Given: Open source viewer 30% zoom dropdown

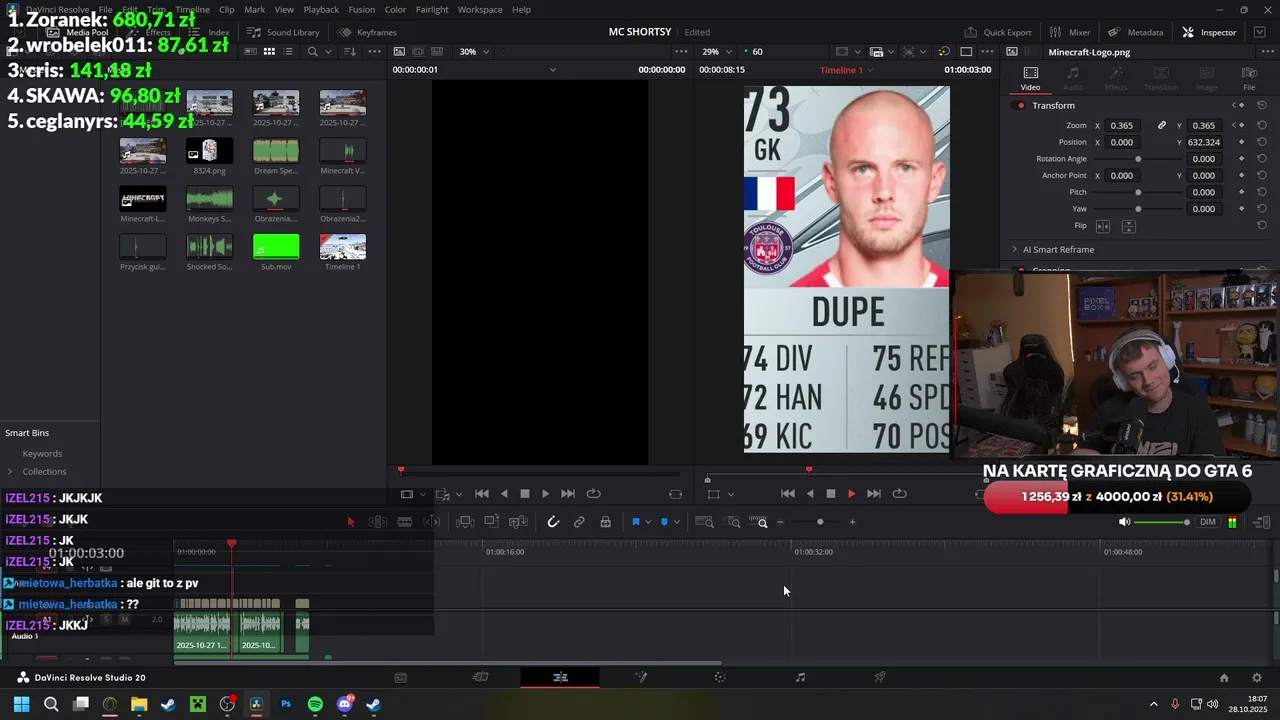Looking at the screenshot, I should pos(474,52).
